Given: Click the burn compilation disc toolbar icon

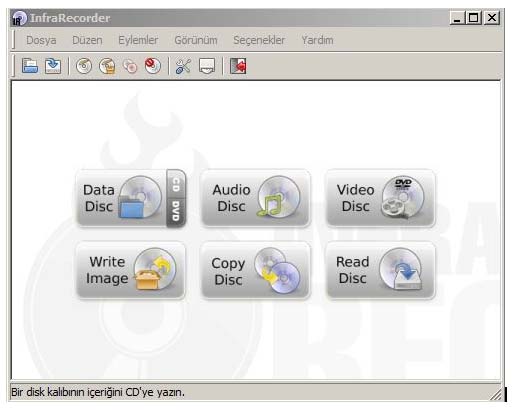Looking at the screenshot, I should click(84, 66).
